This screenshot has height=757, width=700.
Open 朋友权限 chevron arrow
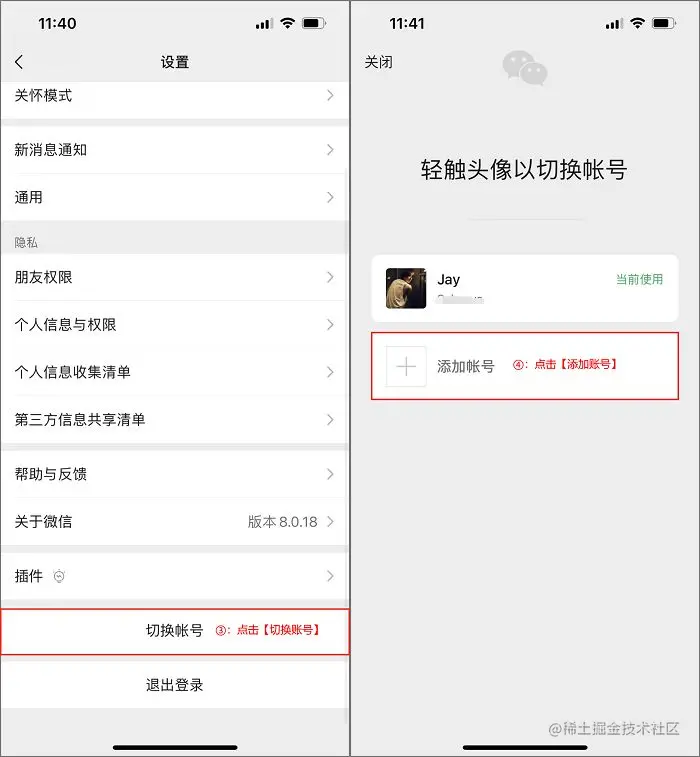(330, 277)
